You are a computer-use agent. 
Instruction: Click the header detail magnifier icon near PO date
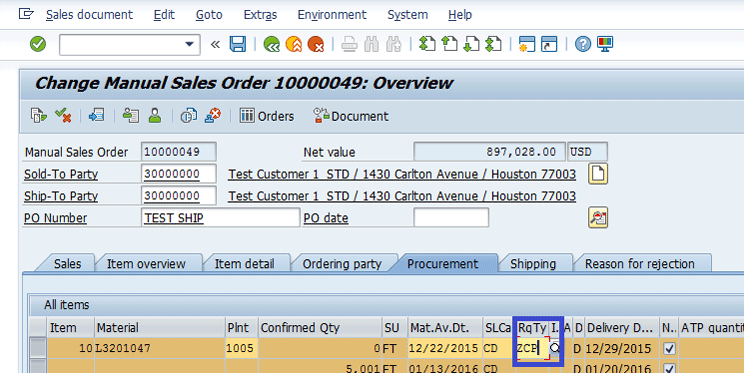click(x=598, y=218)
